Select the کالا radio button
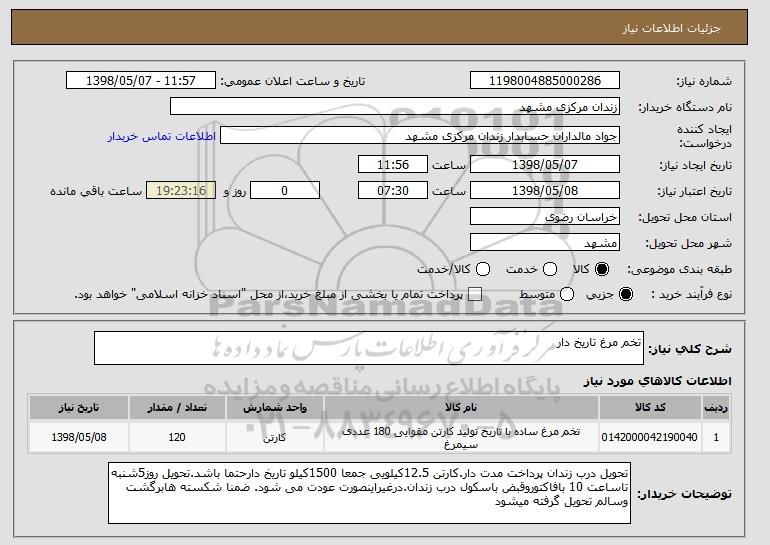The height and width of the screenshot is (545, 770). point(602,269)
